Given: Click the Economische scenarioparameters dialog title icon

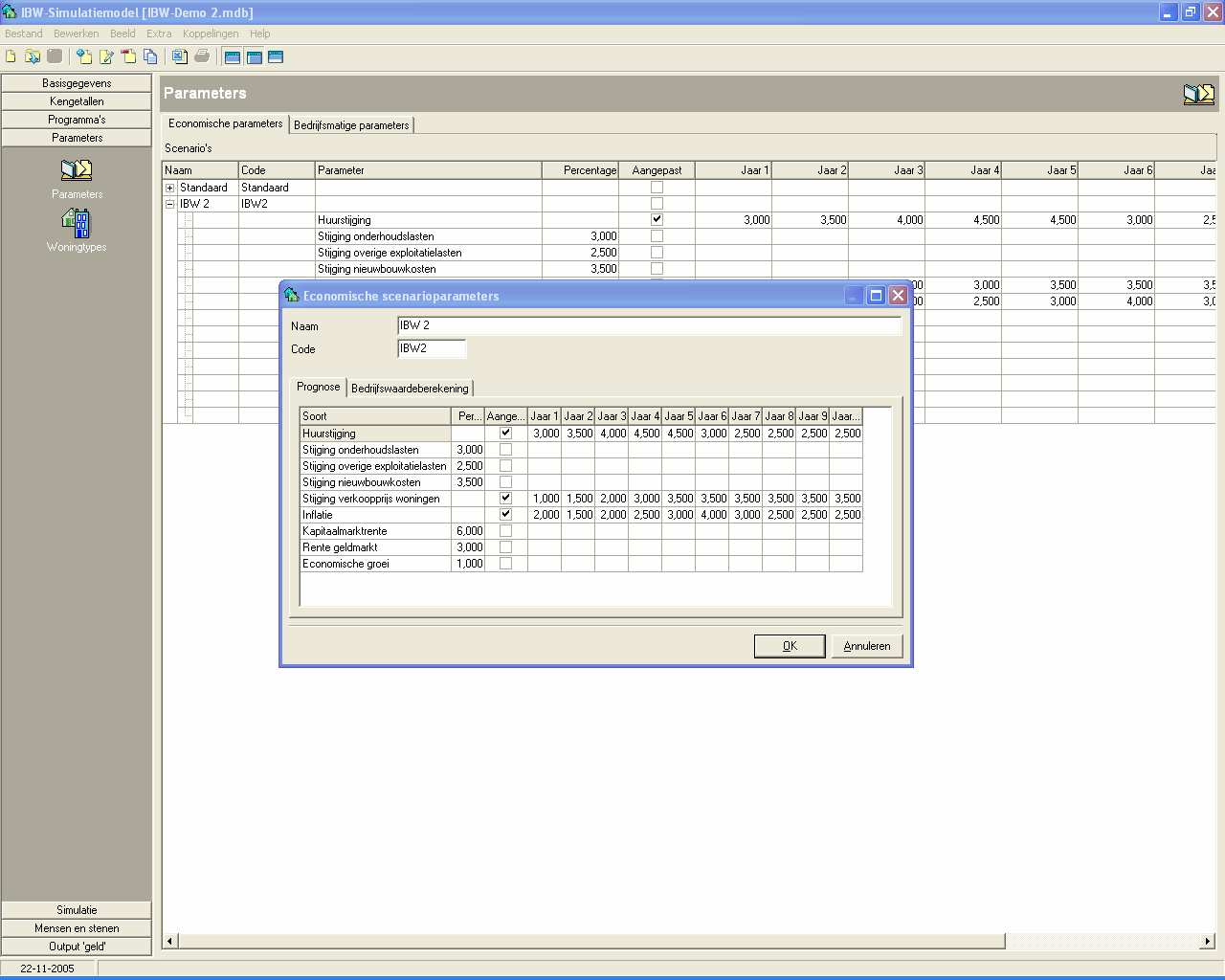Looking at the screenshot, I should coord(292,295).
